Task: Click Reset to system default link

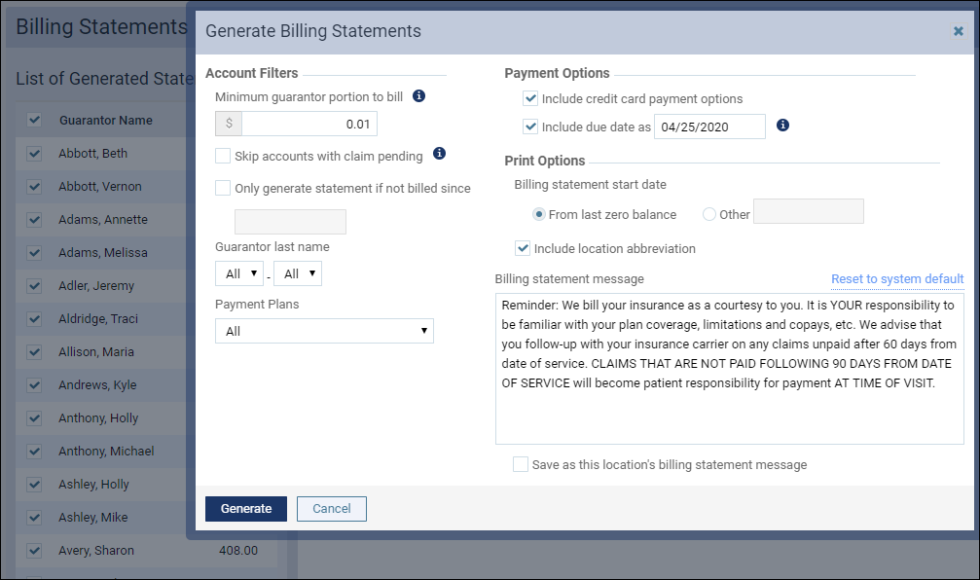Action: (896, 279)
